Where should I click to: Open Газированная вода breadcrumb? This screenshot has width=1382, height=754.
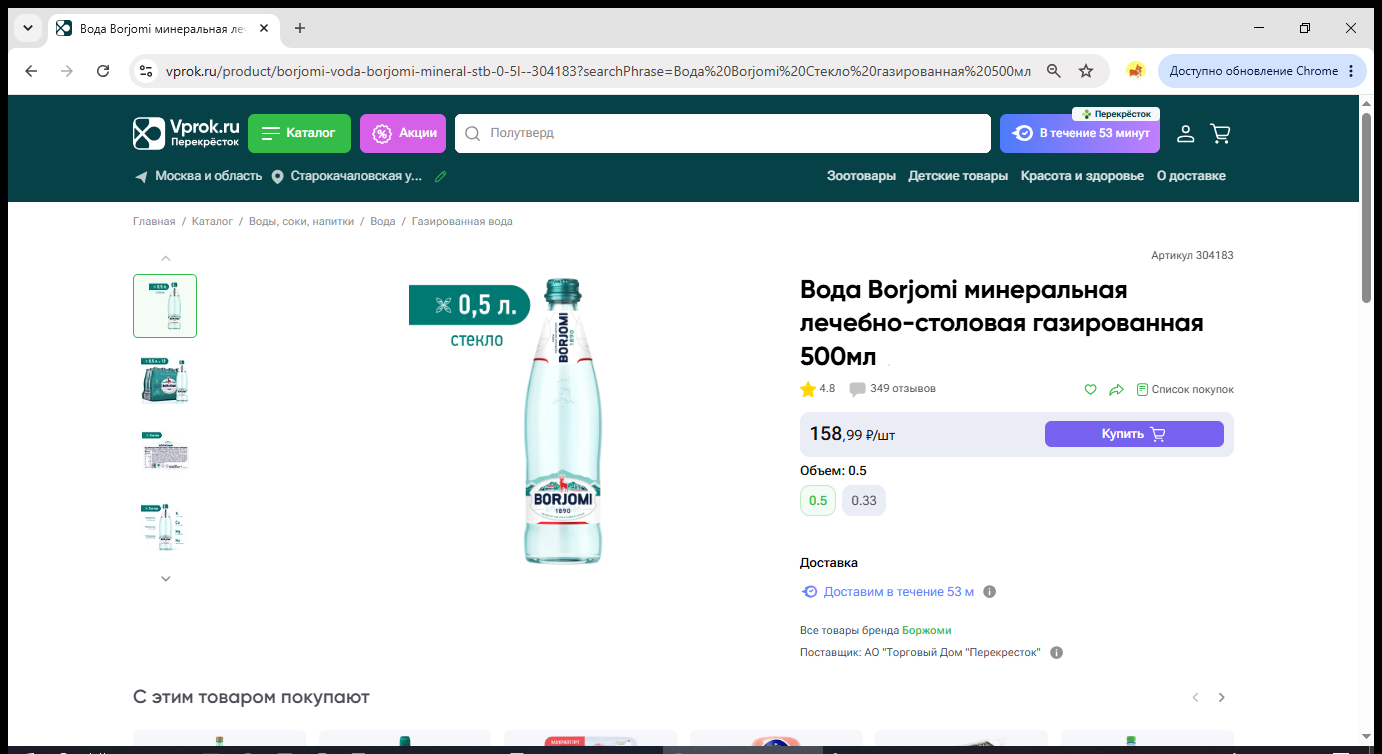tap(462, 221)
